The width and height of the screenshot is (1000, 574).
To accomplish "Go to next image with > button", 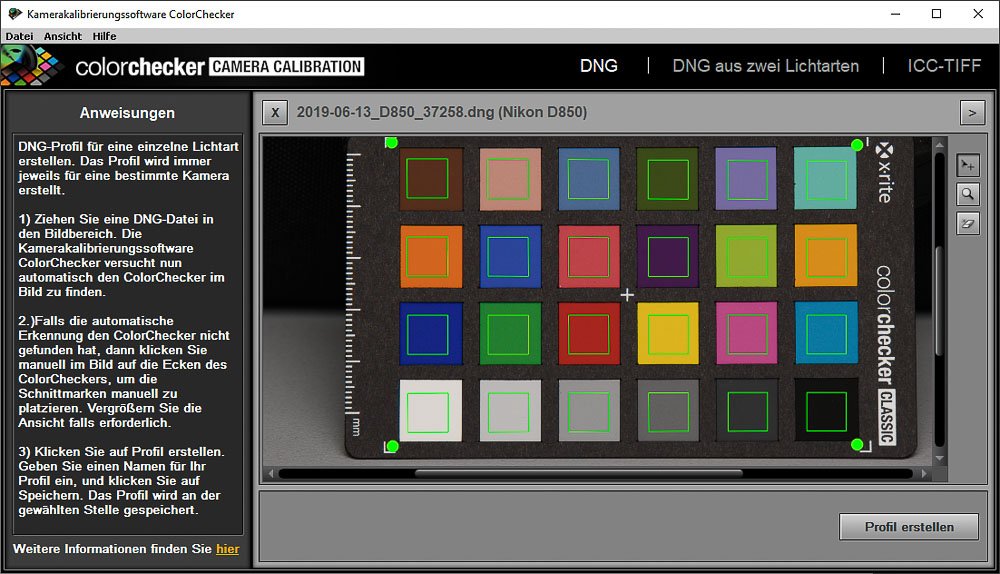I will (972, 113).
